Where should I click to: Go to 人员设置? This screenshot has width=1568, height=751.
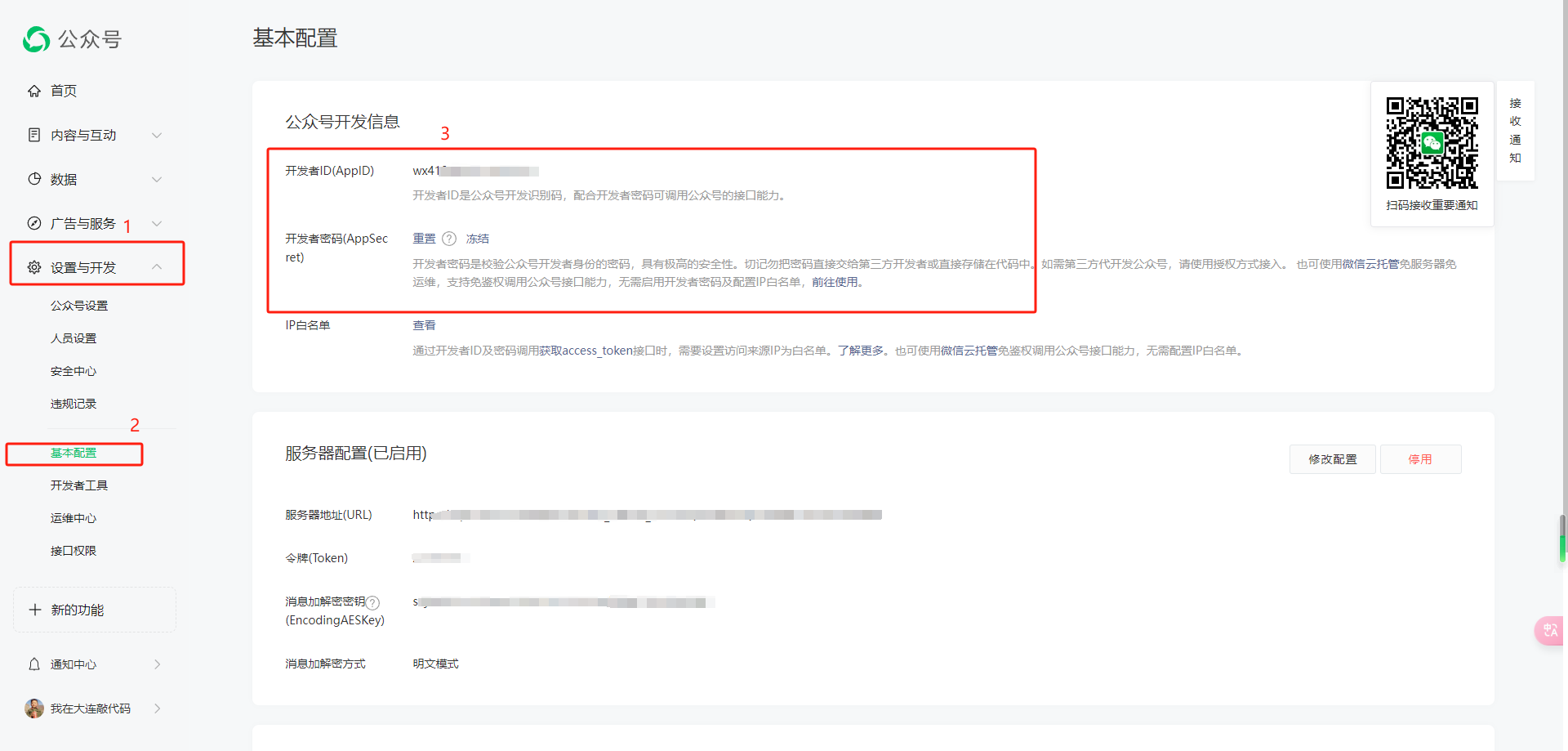click(73, 338)
